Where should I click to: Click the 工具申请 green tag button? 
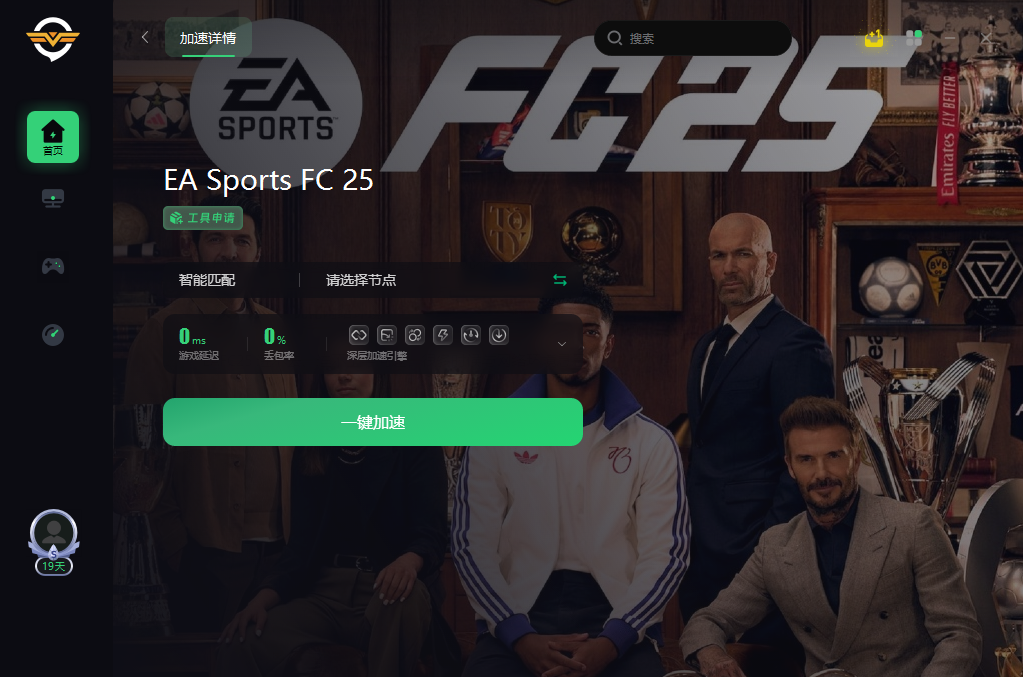[x=203, y=218]
